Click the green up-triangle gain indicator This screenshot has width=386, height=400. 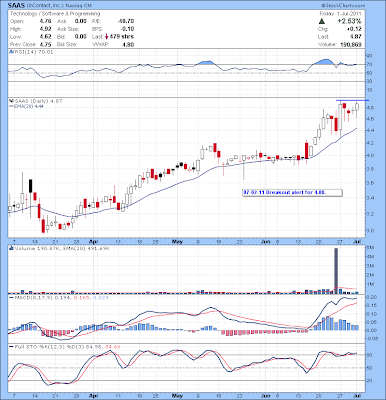[322, 21]
